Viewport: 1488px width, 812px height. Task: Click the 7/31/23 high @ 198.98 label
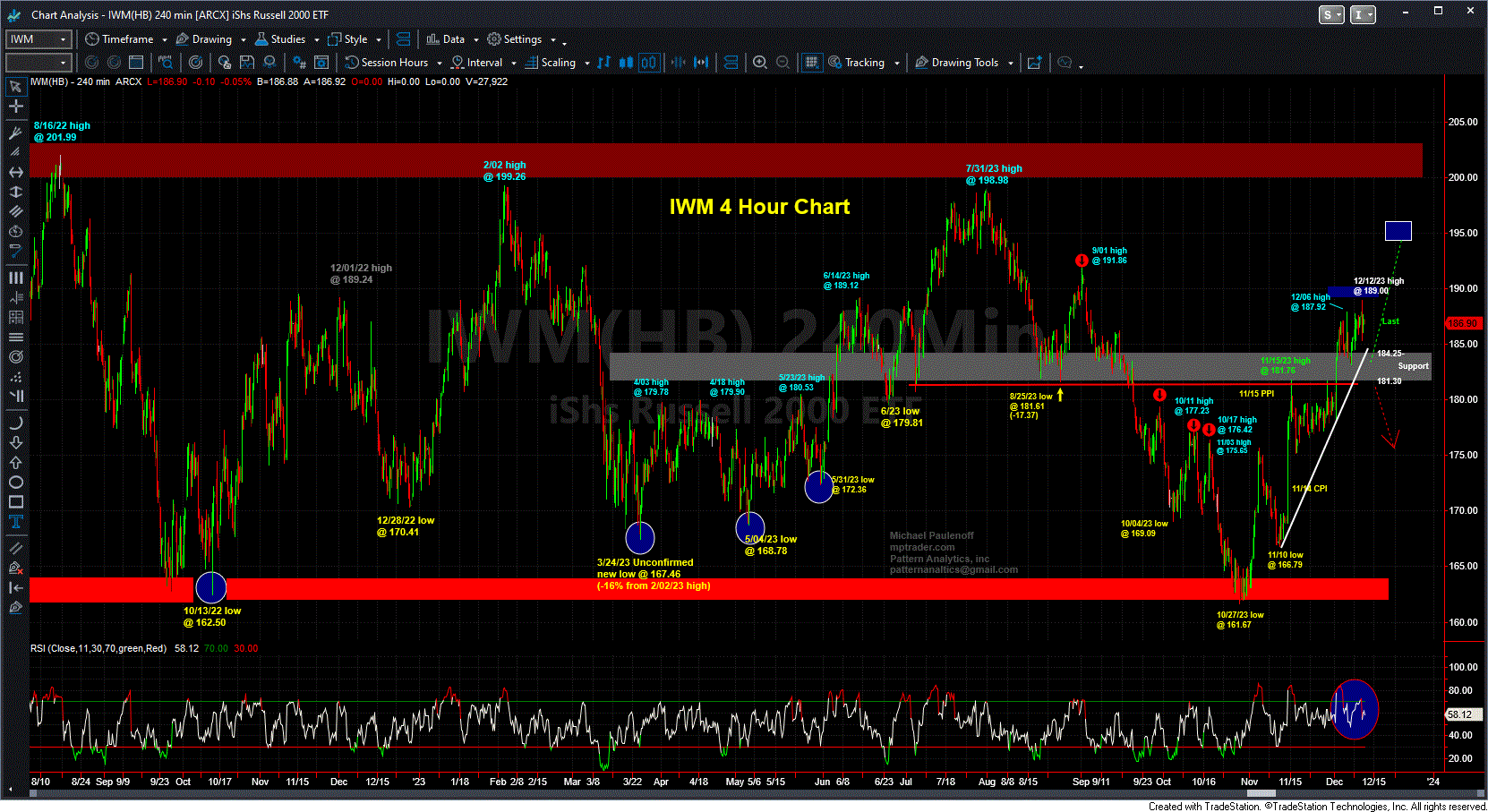click(993, 175)
